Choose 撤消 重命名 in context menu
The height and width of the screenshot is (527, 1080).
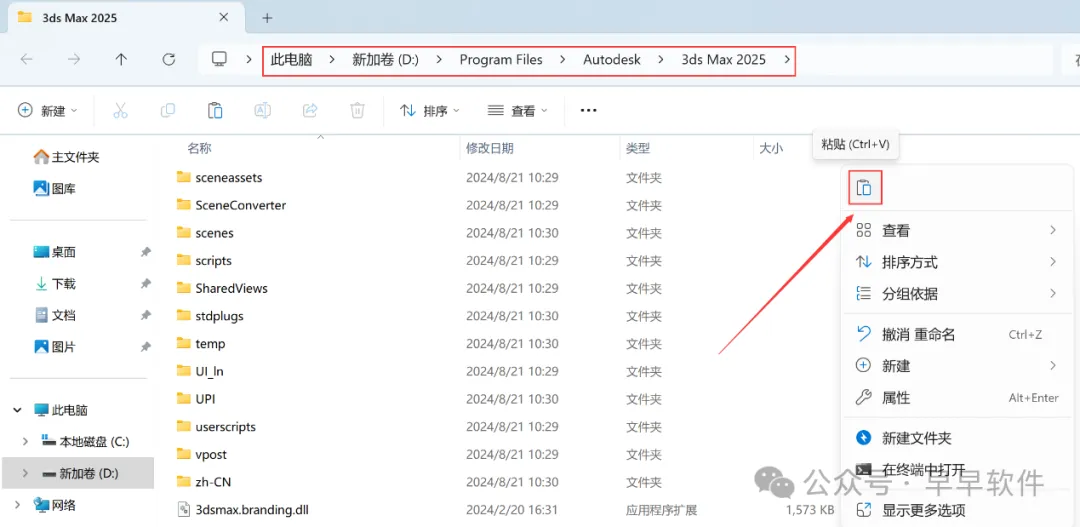coord(956,335)
